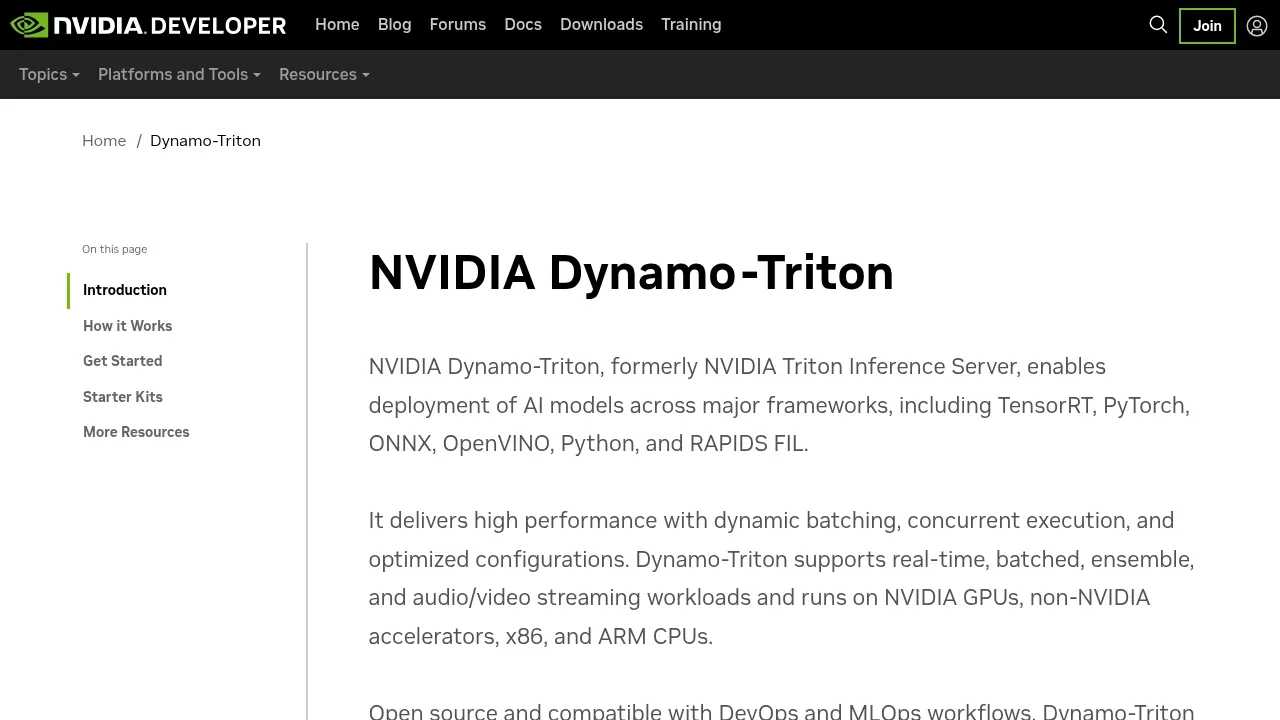Image resolution: width=1280 pixels, height=720 pixels.
Task: Click the 'On this page' label
Action: click(114, 249)
